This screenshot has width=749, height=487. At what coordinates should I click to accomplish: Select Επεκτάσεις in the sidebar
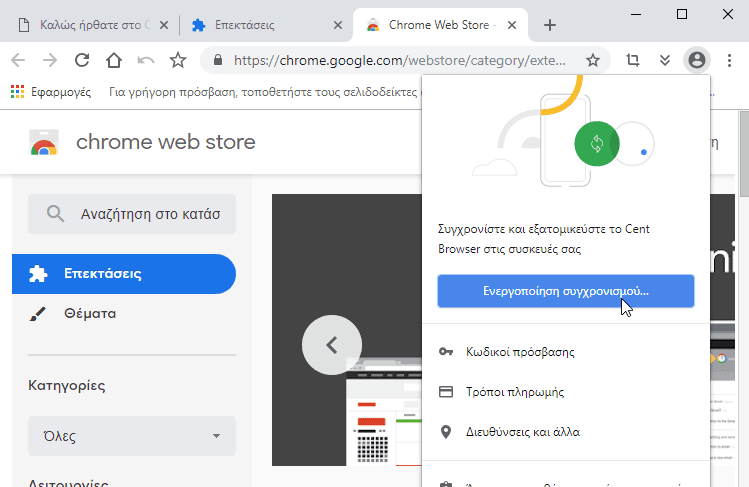(x=124, y=274)
